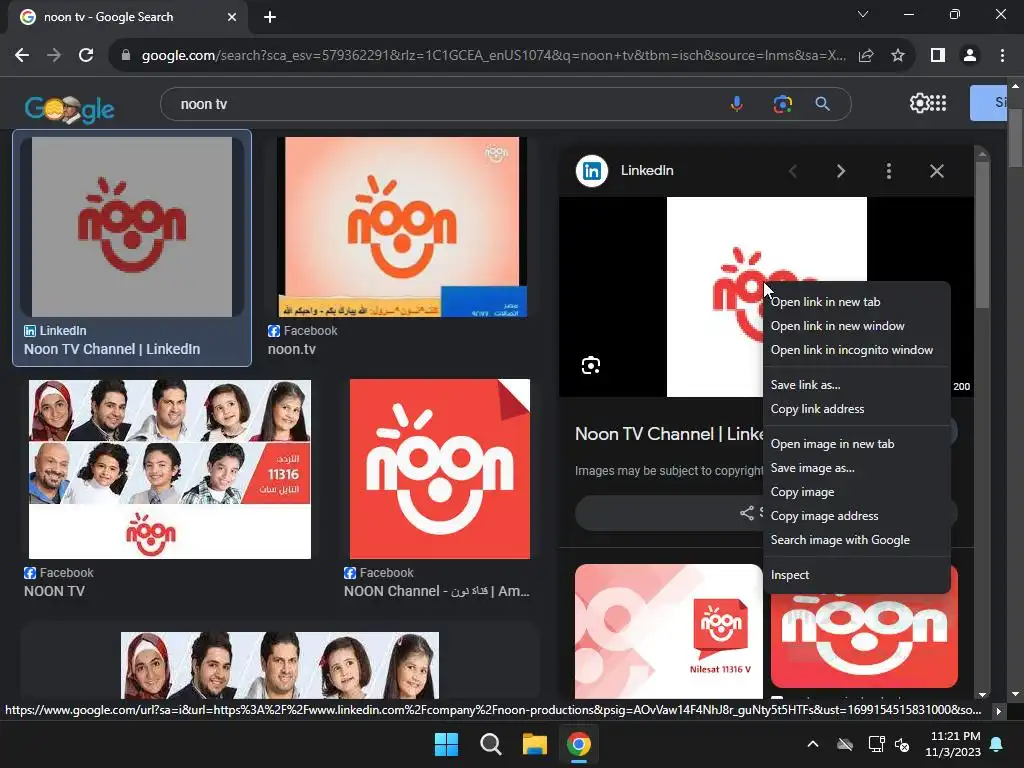Click the Sign in button

point(988,103)
